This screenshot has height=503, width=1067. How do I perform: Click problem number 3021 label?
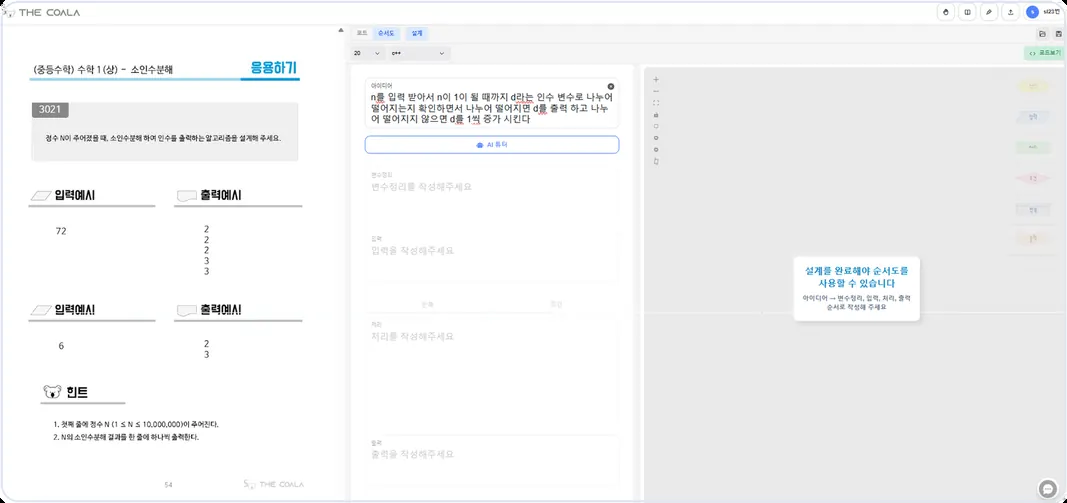point(50,110)
